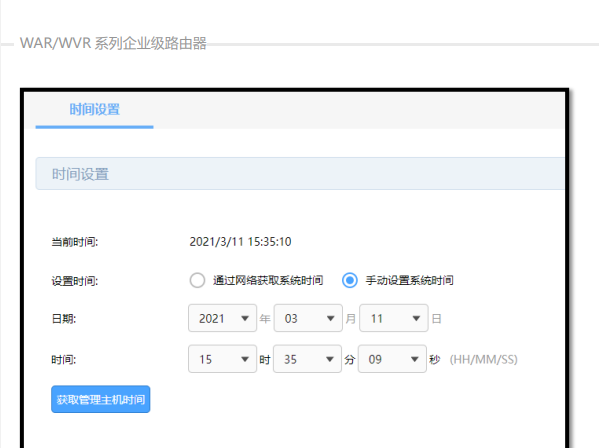Image resolution: width=599 pixels, height=448 pixels.
Task: Open the seconds 09 dropdown
Action: coord(392,359)
